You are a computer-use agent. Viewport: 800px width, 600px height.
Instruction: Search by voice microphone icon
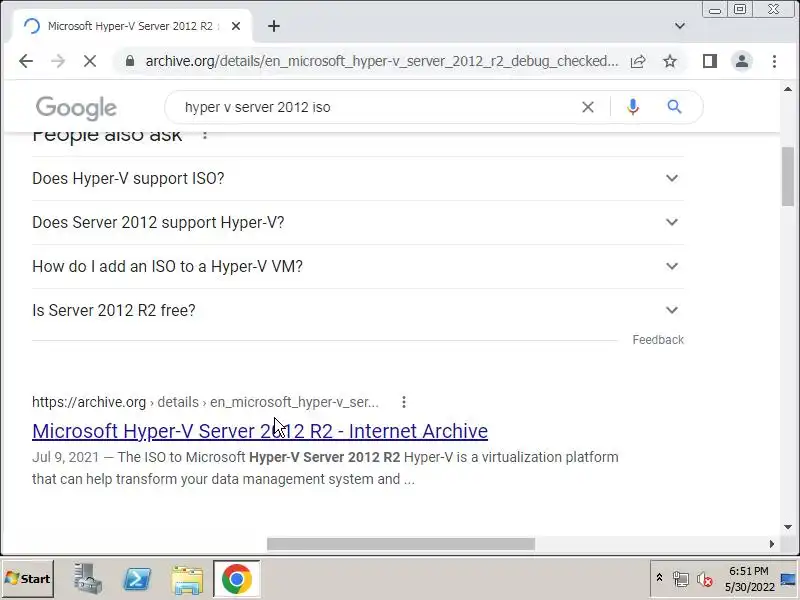coord(633,107)
